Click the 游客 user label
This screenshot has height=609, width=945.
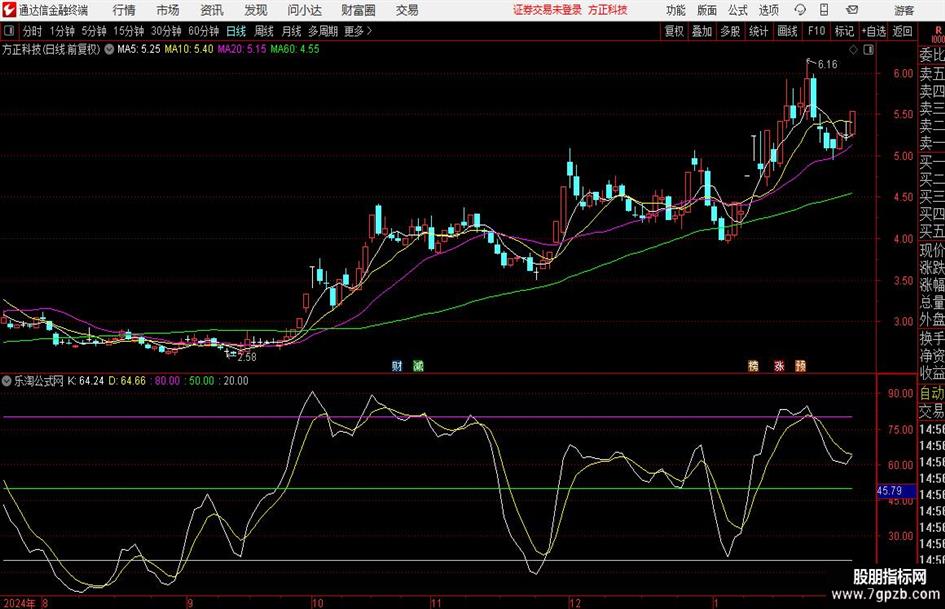903,10
